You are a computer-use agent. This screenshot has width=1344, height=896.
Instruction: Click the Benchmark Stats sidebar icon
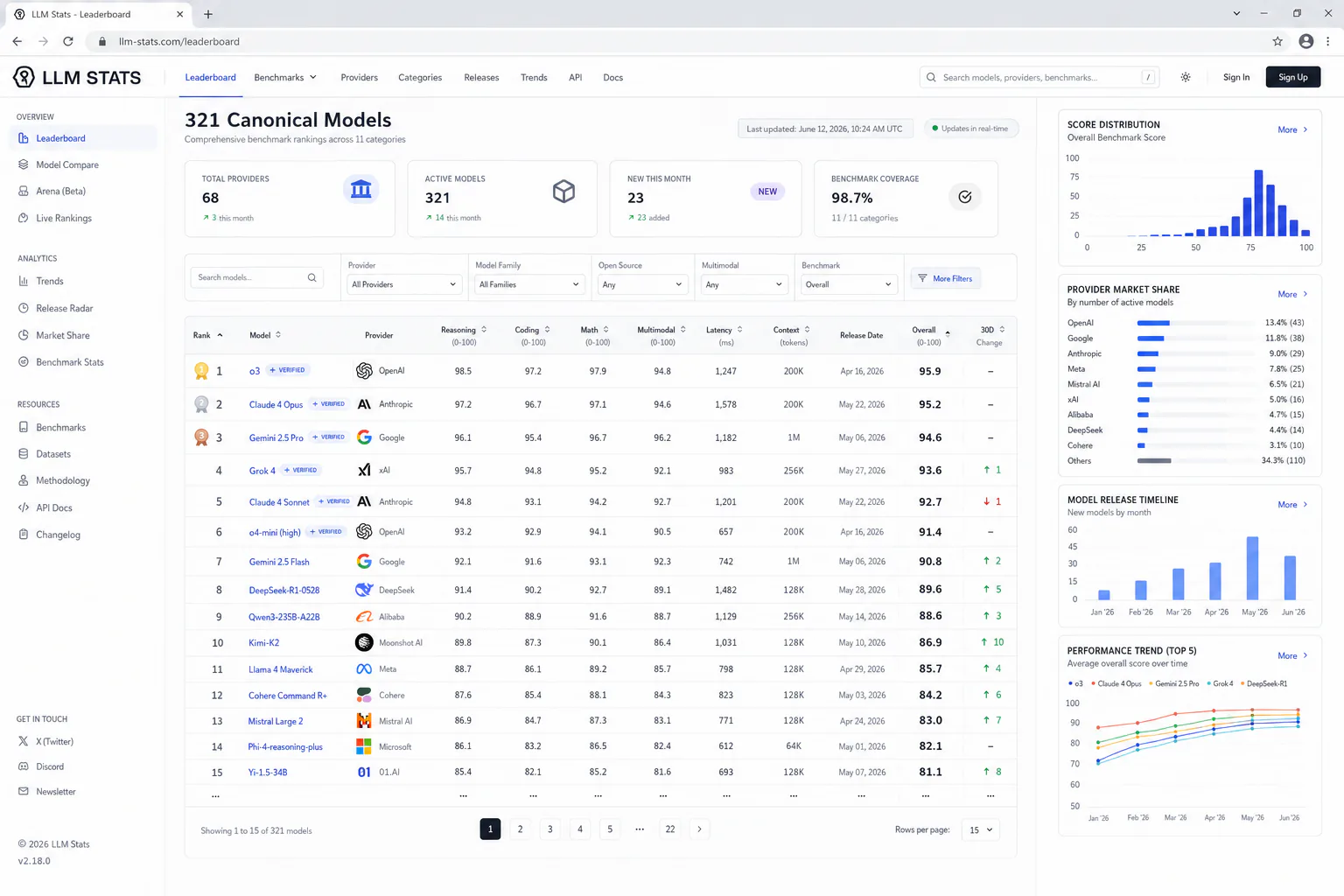[x=24, y=361]
